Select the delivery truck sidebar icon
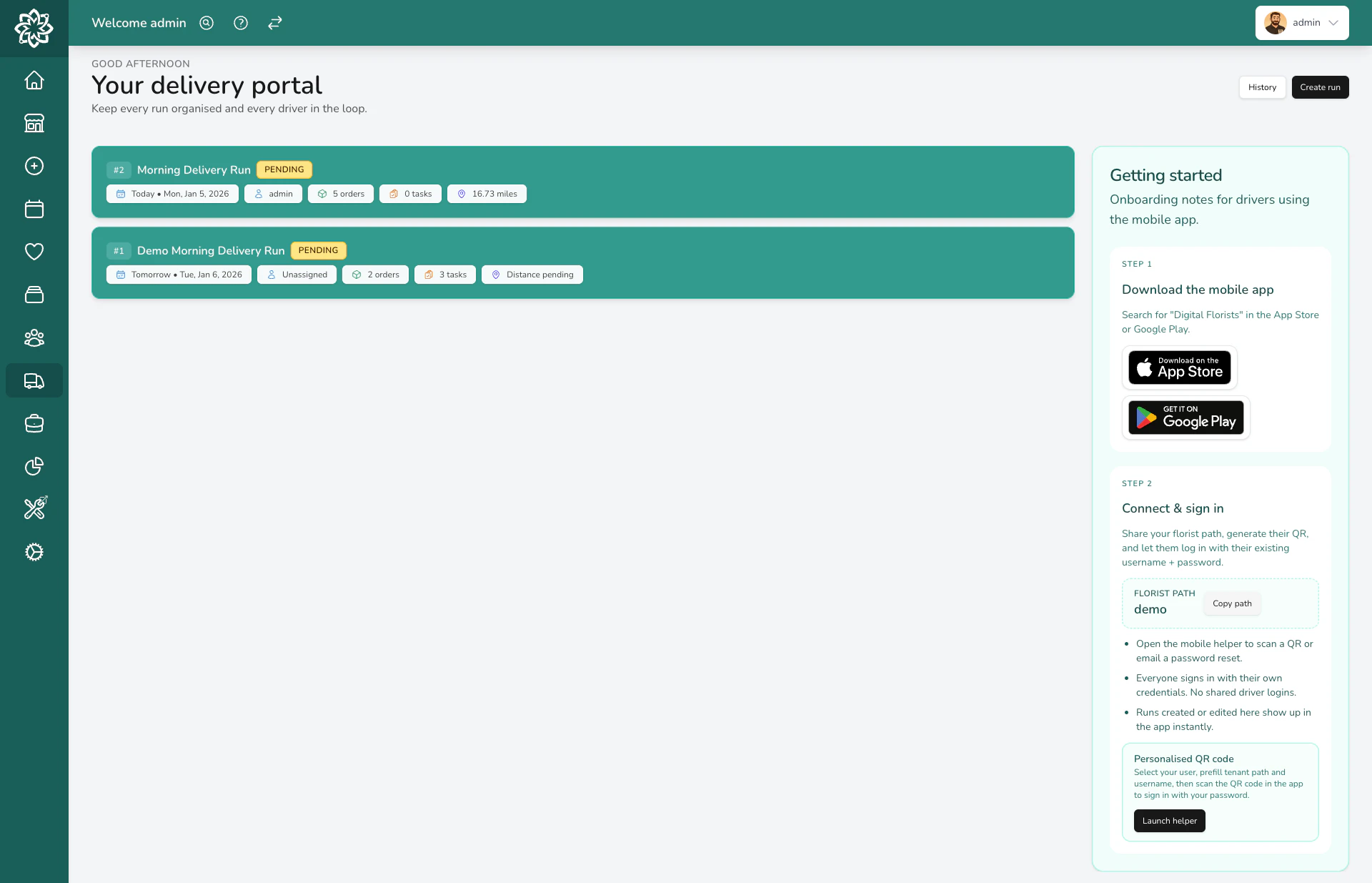The height and width of the screenshot is (883, 1372). click(34, 380)
